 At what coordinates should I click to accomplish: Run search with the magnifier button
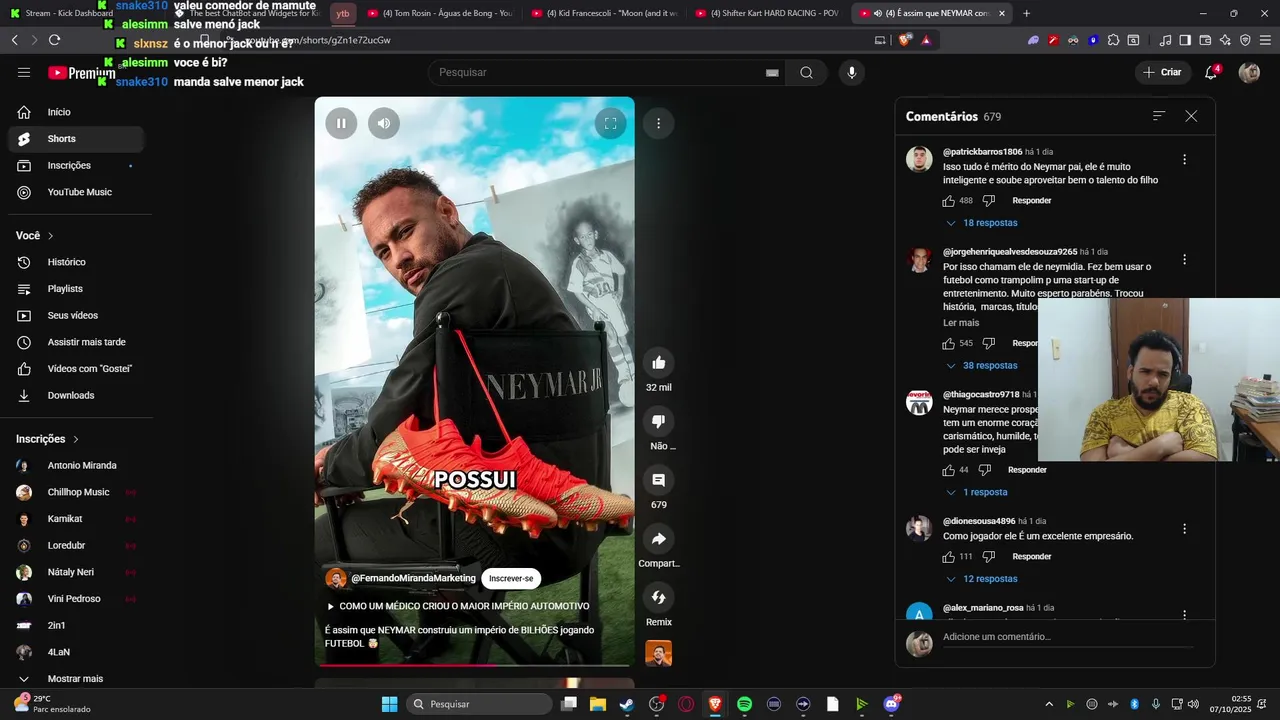[x=806, y=72]
